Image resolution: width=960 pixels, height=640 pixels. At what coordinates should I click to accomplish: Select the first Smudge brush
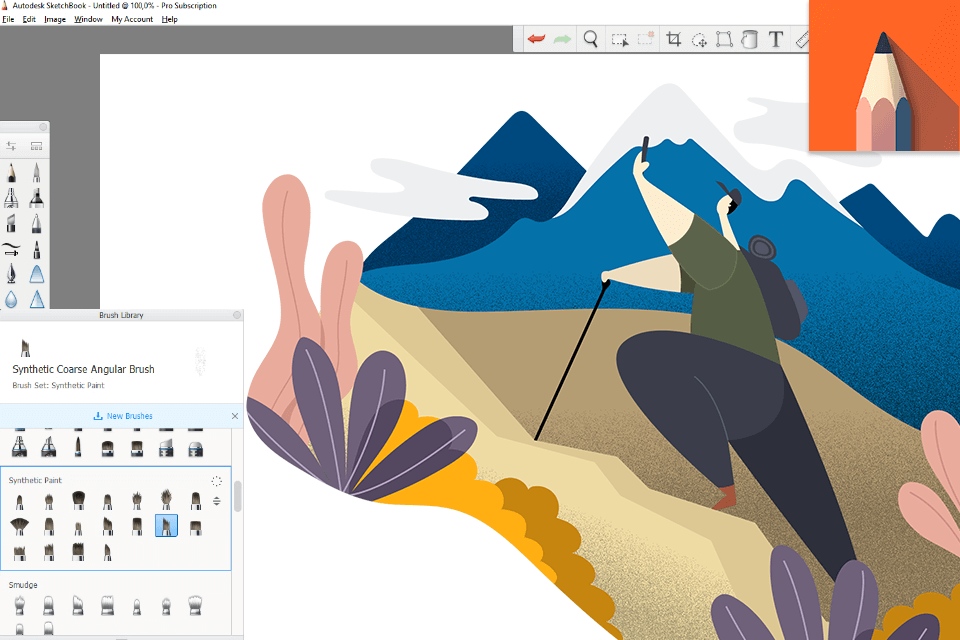19,605
